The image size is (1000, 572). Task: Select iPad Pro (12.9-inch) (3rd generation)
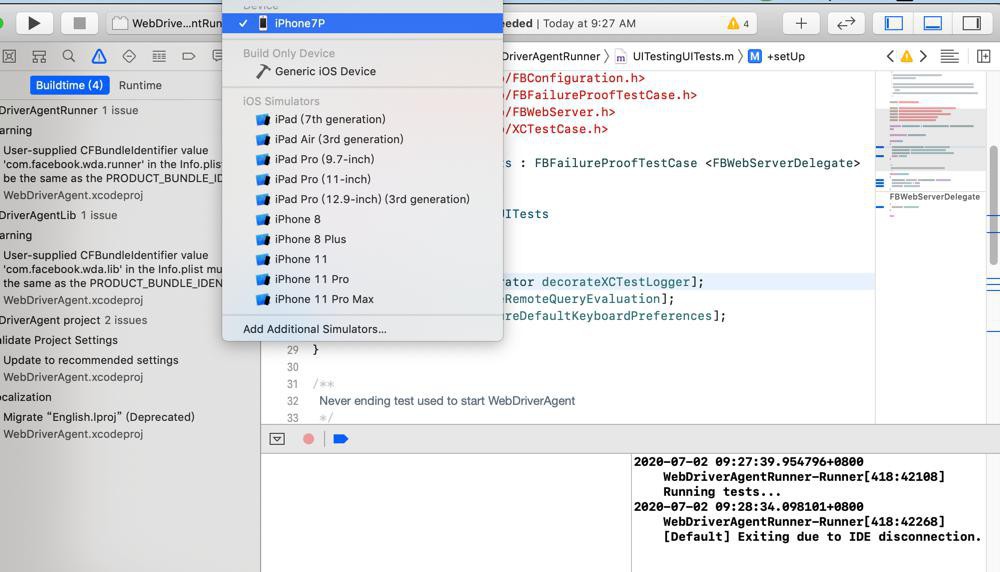tap(362, 199)
